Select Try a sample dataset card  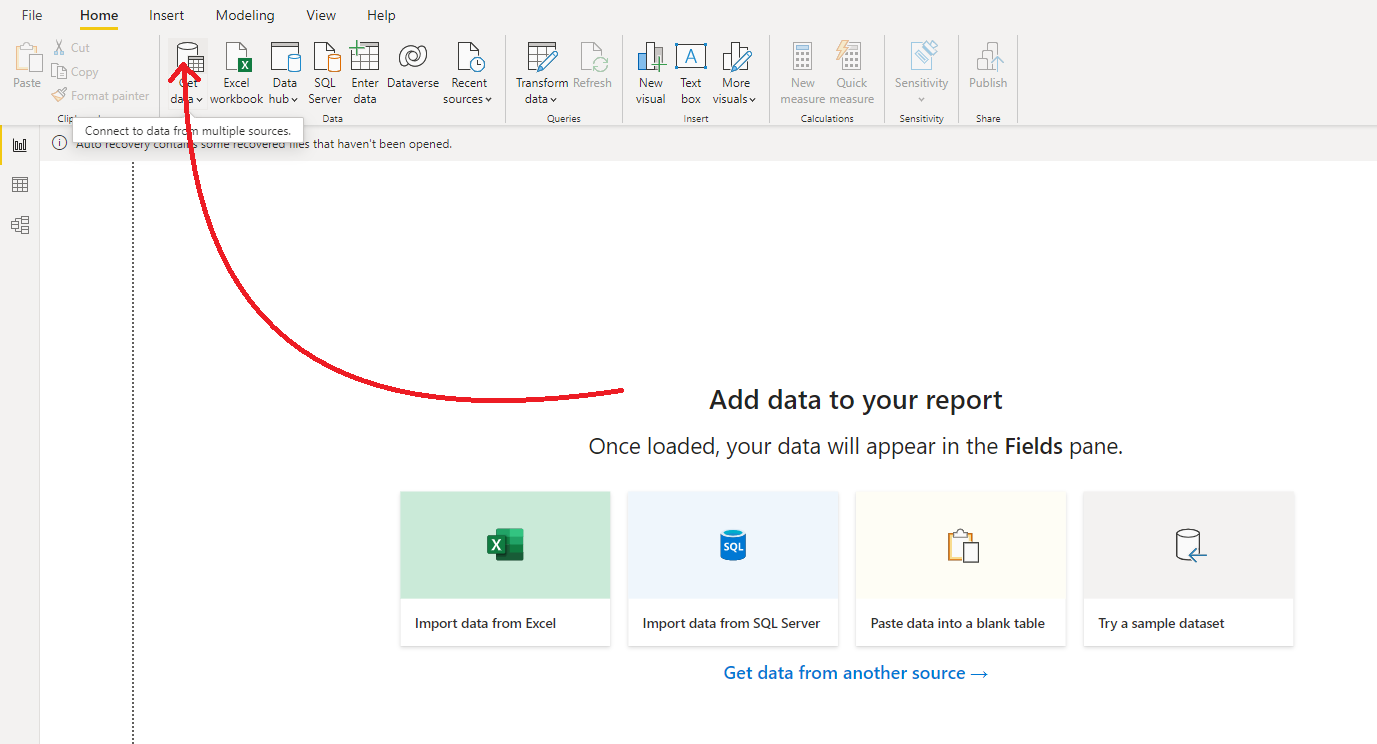click(1188, 568)
